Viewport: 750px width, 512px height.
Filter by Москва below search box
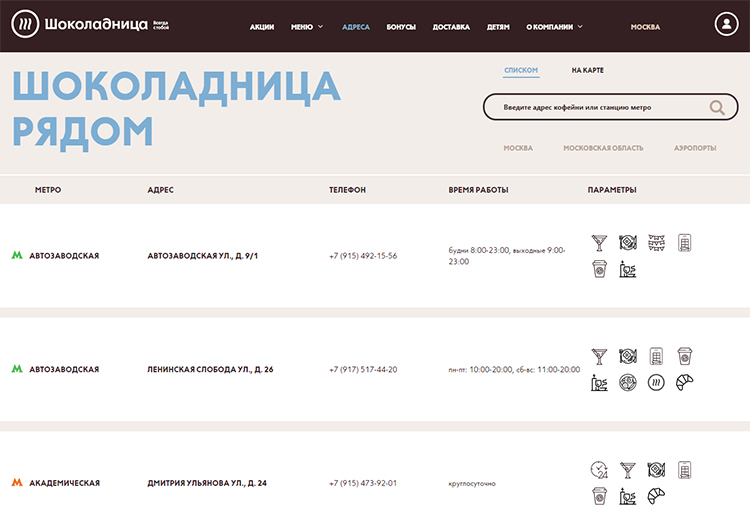[x=518, y=148]
